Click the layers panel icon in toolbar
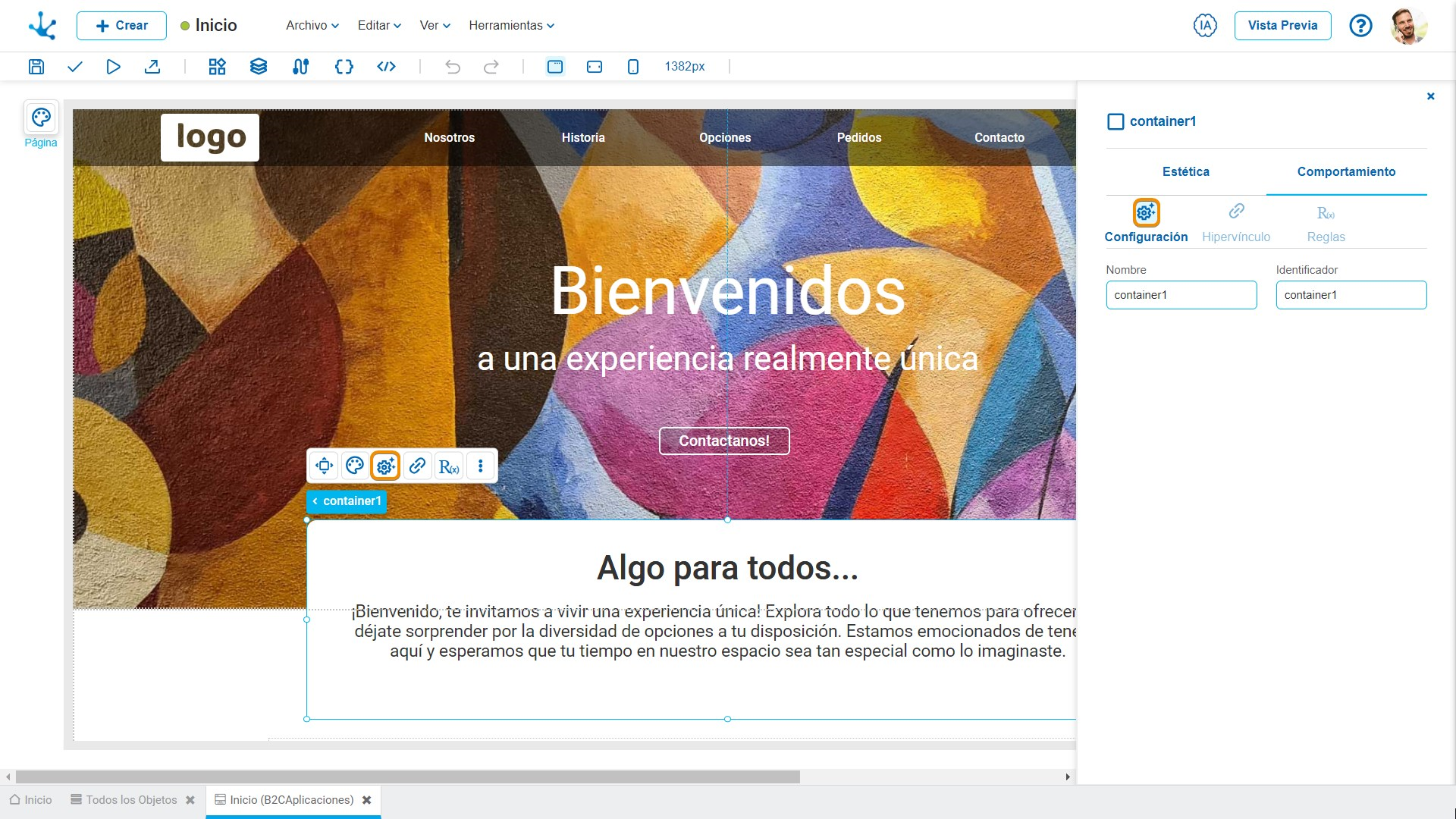 click(258, 66)
